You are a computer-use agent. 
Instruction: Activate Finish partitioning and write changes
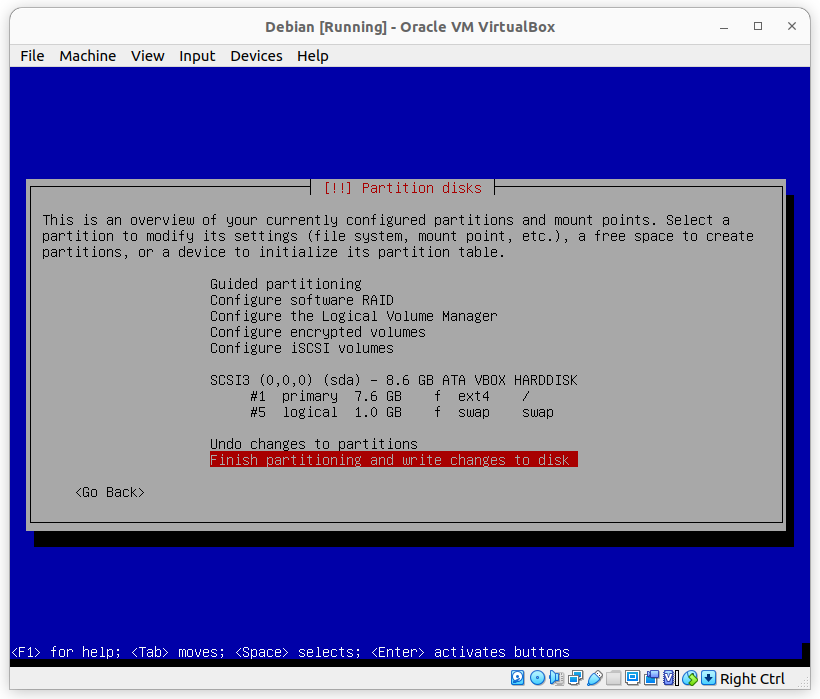[x=393, y=460]
